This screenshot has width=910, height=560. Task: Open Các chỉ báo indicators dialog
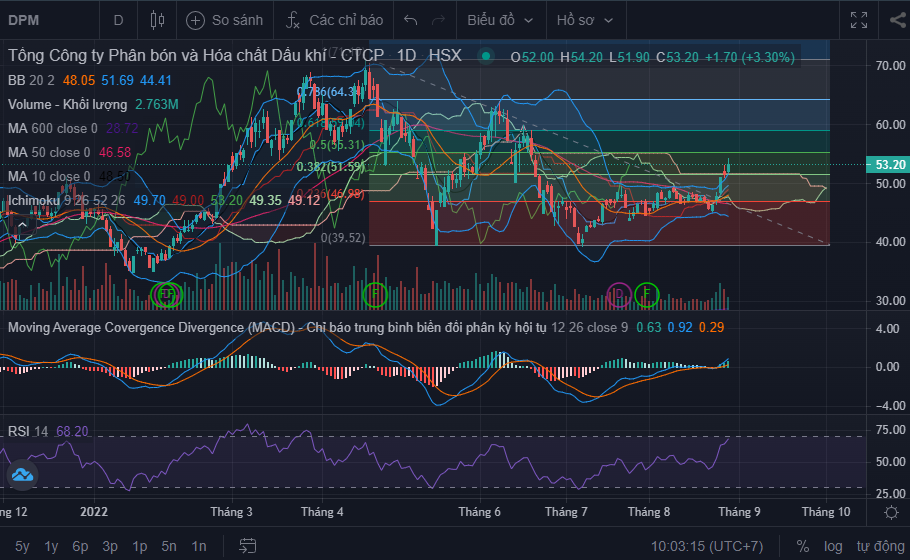click(x=334, y=20)
